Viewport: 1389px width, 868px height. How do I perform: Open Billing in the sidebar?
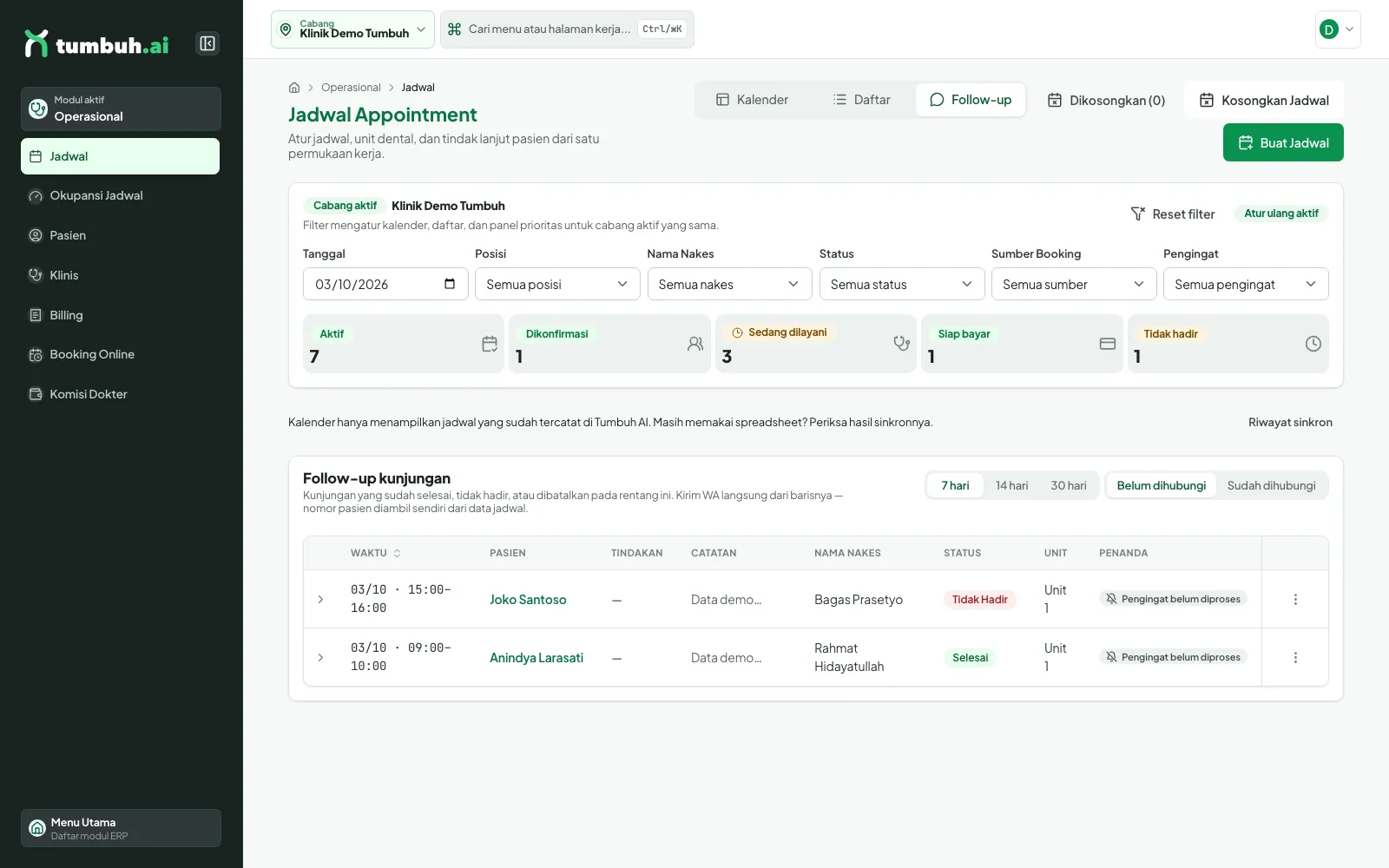(x=120, y=315)
